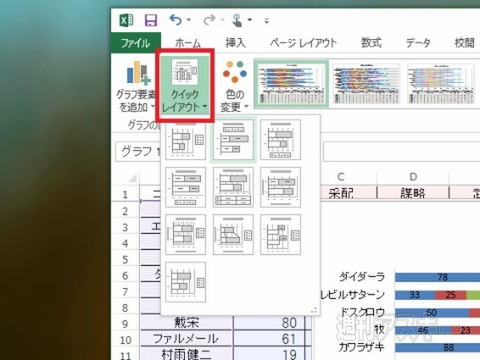
Task: Open the touch mode dropdown arrow
Action: [250, 20]
